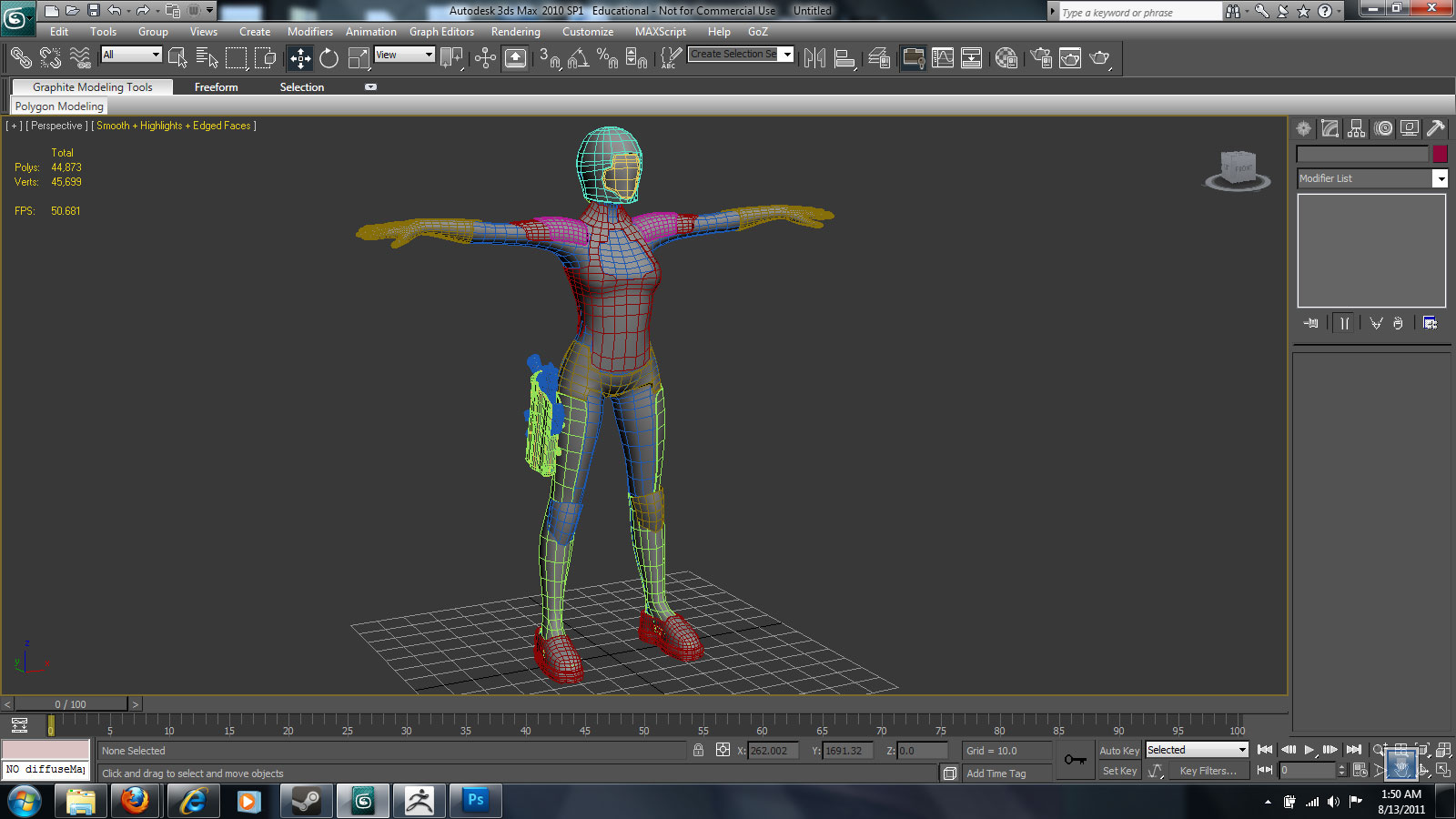1456x819 pixels.
Task: Open Rendered Frame Window icon
Action: click(x=1070, y=58)
